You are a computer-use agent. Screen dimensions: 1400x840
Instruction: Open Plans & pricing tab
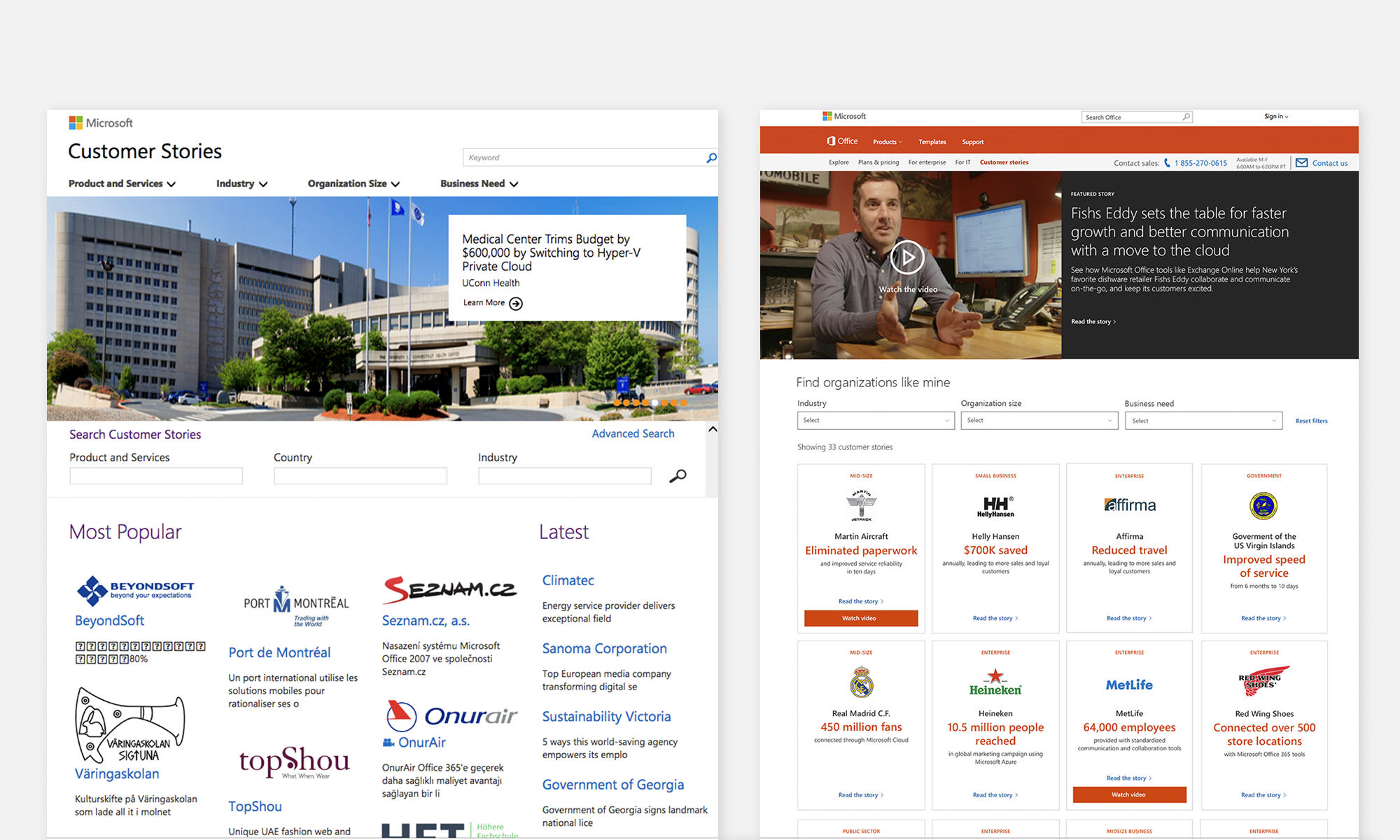coord(878,162)
